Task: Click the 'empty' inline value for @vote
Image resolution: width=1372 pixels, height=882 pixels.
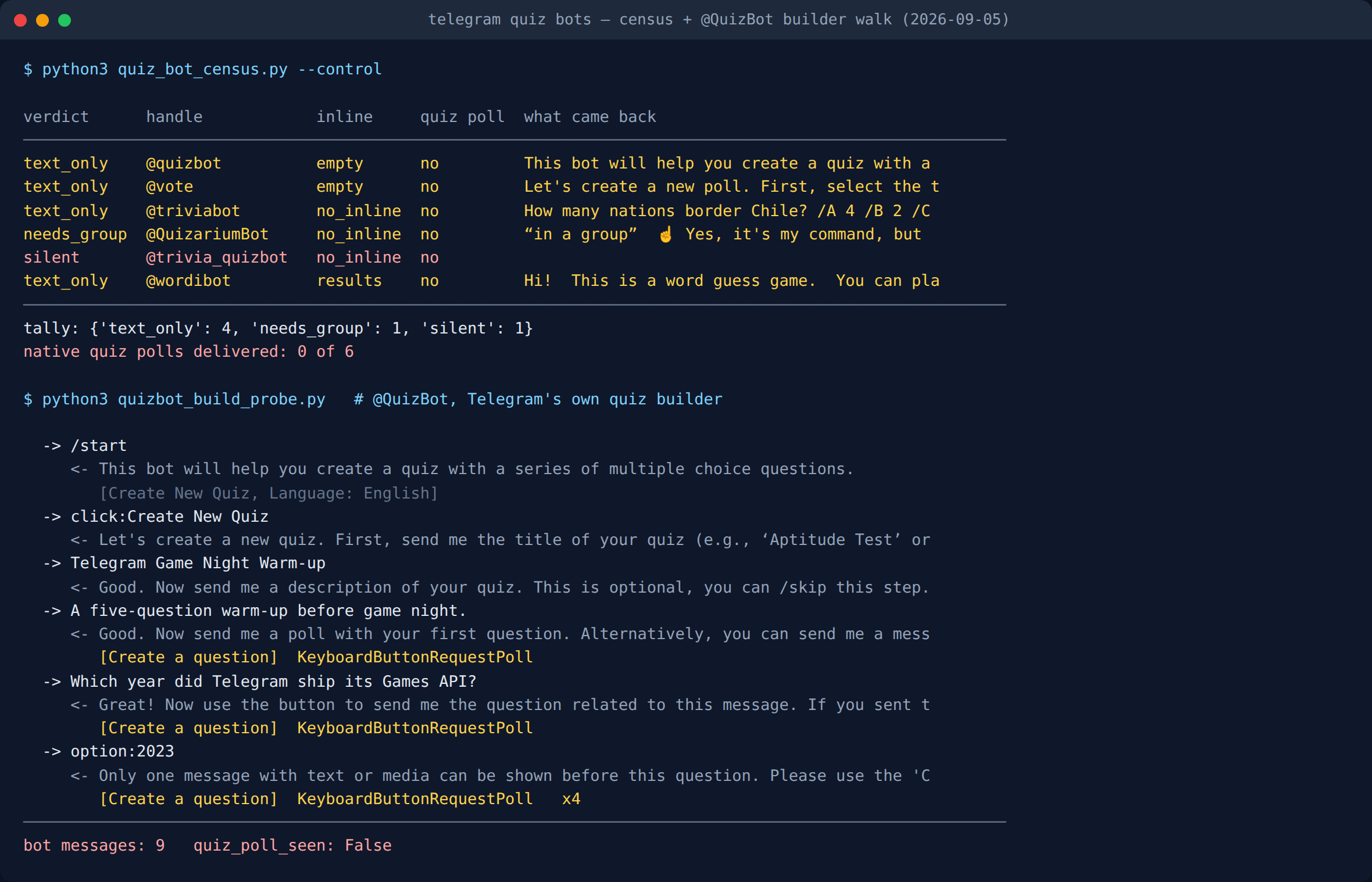Action: (x=340, y=187)
